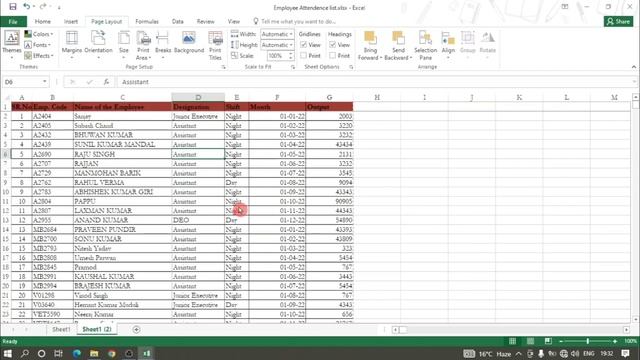Click the Name Box showing D6

tap(22, 82)
